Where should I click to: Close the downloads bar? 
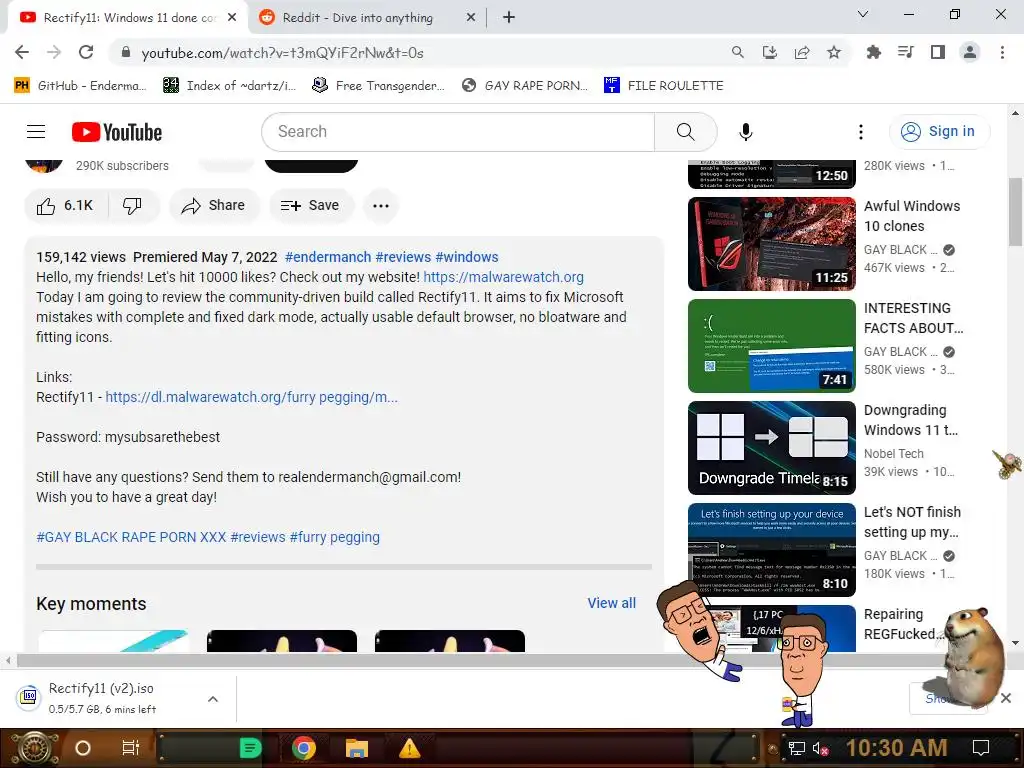1006,698
